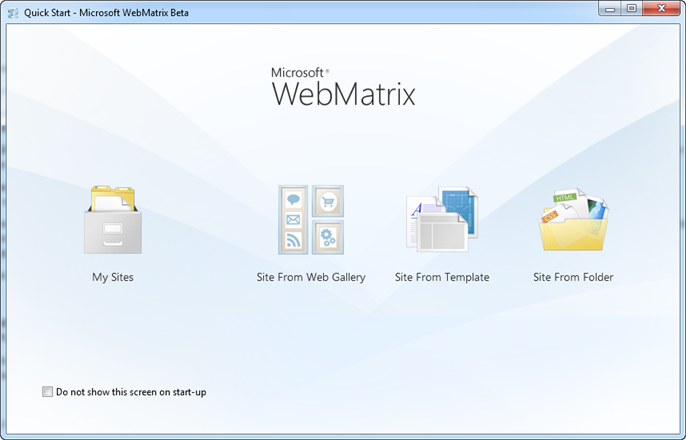The height and width of the screenshot is (440, 686).
Task: Maximize the Quick Start window
Action: (631, 8)
